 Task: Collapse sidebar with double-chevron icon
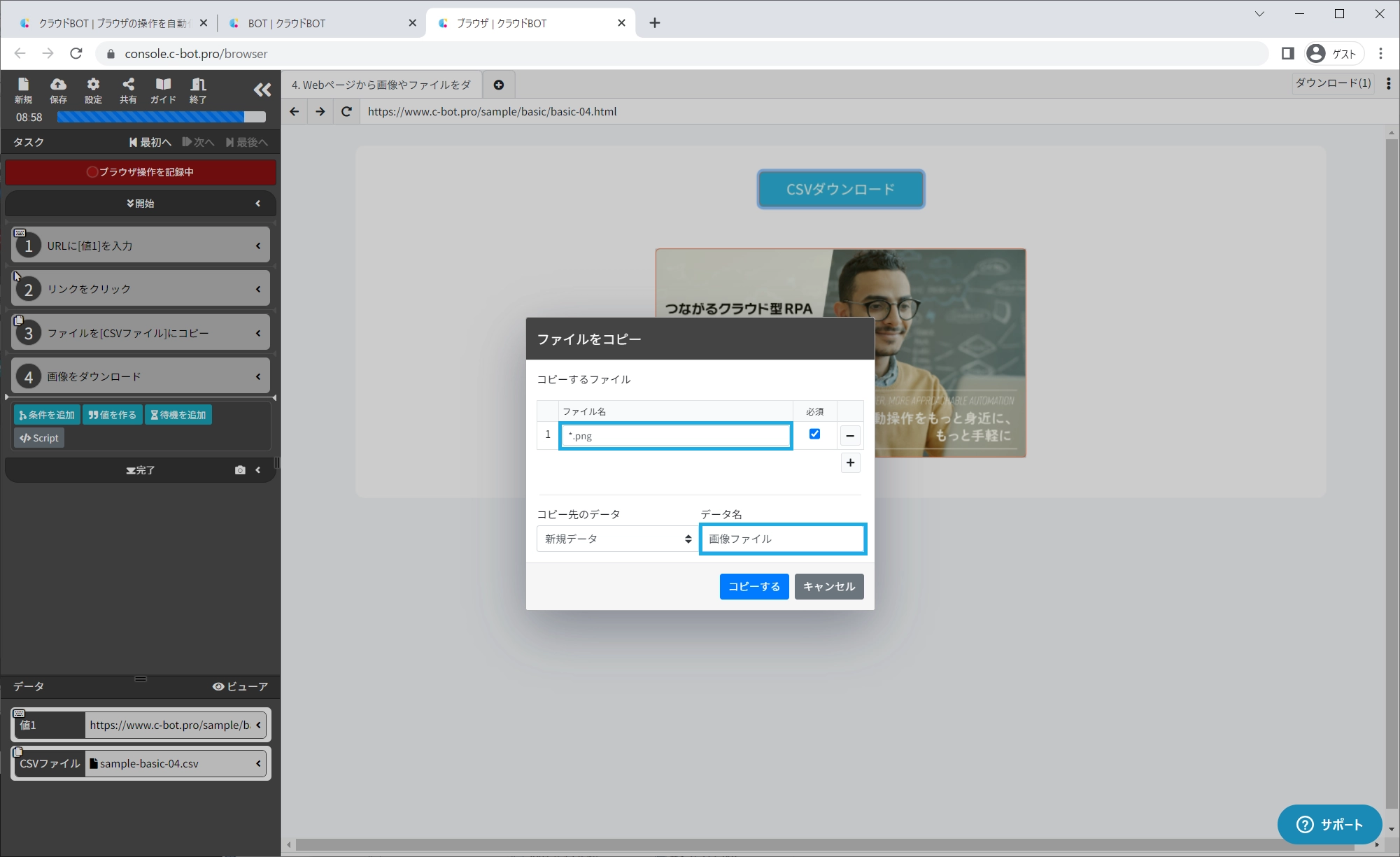pyautogui.click(x=262, y=90)
